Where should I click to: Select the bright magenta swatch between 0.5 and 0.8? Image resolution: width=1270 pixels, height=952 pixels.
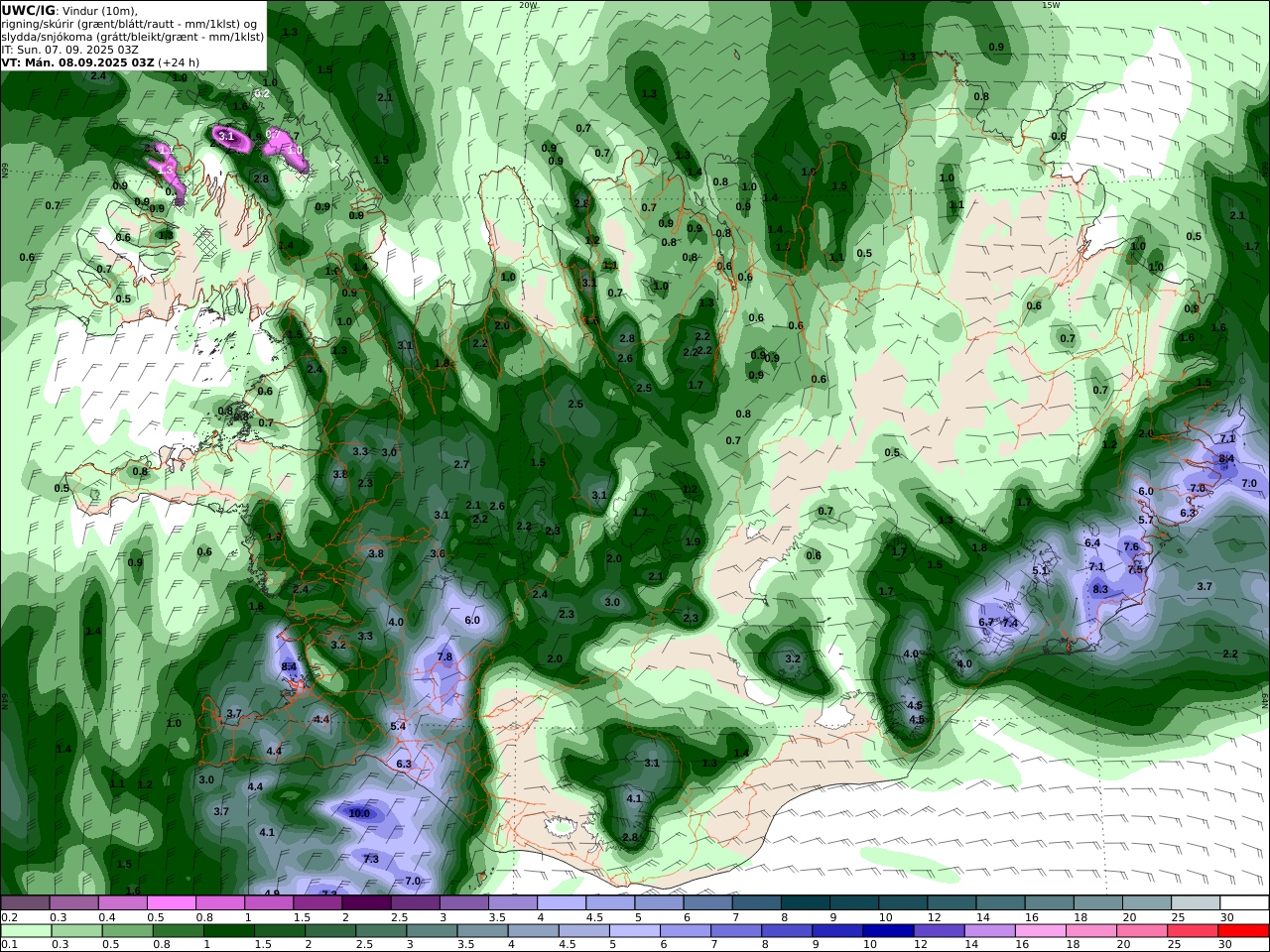[172, 903]
